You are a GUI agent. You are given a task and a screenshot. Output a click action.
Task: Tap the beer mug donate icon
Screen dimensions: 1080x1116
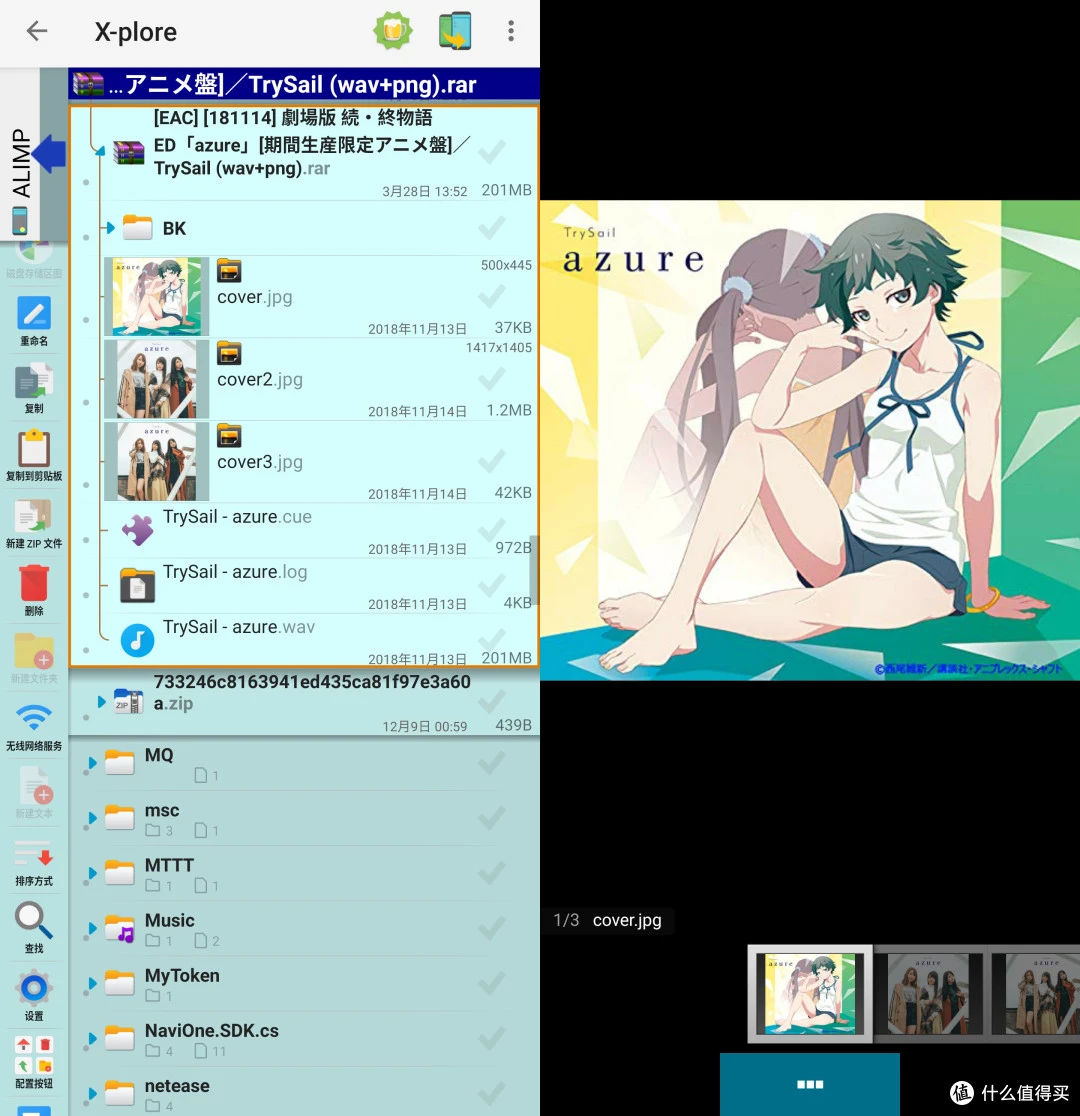(x=393, y=31)
